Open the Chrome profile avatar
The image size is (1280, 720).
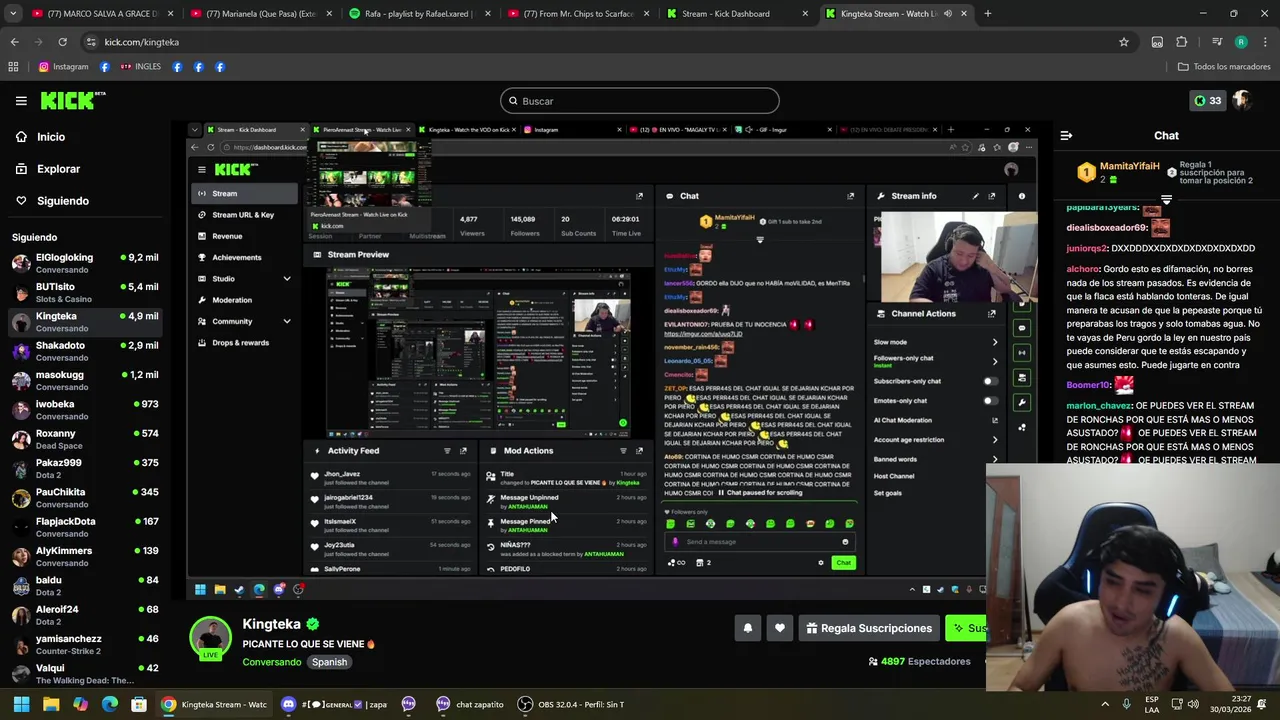pyautogui.click(x=1241, y=42)
